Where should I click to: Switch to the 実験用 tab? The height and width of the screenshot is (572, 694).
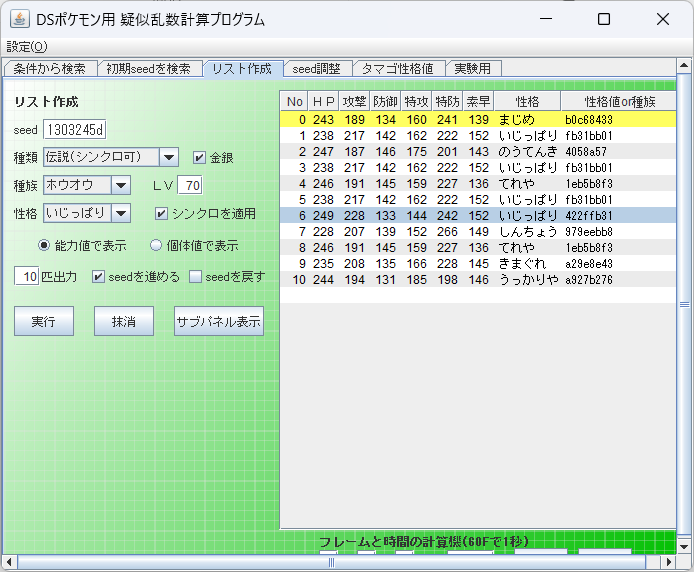(x=472, y=69)
